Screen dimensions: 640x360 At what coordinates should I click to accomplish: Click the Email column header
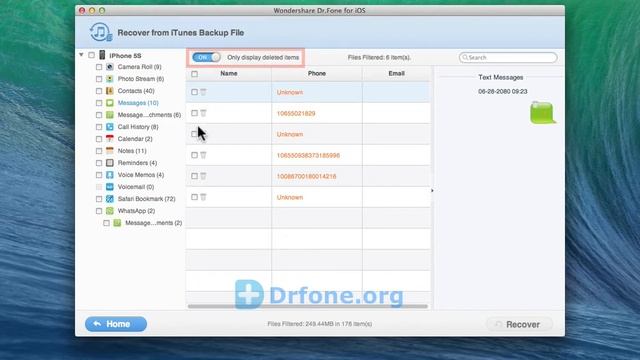pos(396,73)
